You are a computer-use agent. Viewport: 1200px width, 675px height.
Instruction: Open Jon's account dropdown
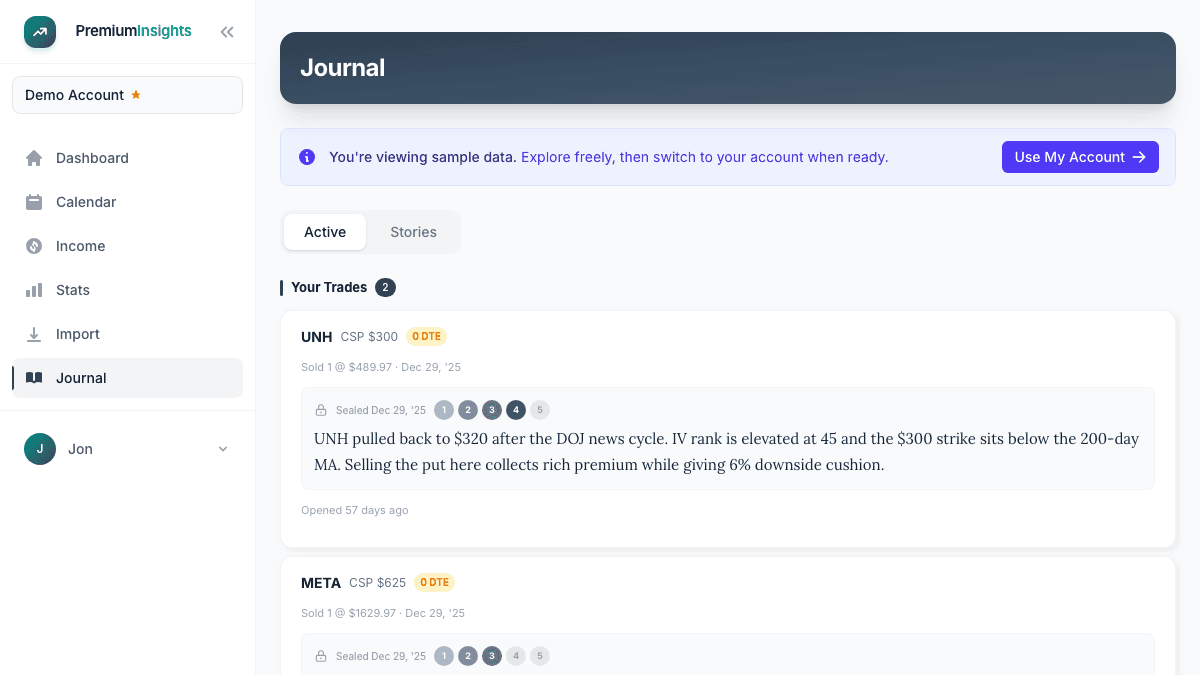[222, 449]
